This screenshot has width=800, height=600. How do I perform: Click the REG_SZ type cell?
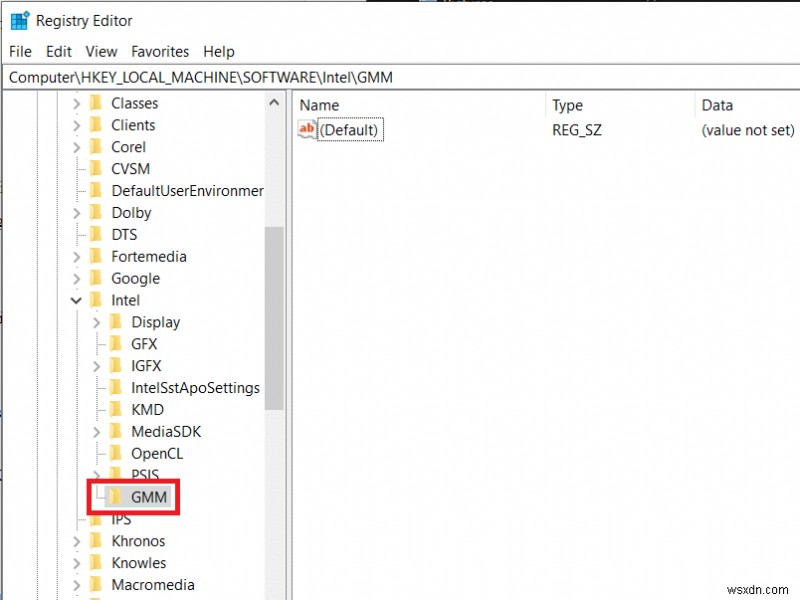(x=577, y=130)
